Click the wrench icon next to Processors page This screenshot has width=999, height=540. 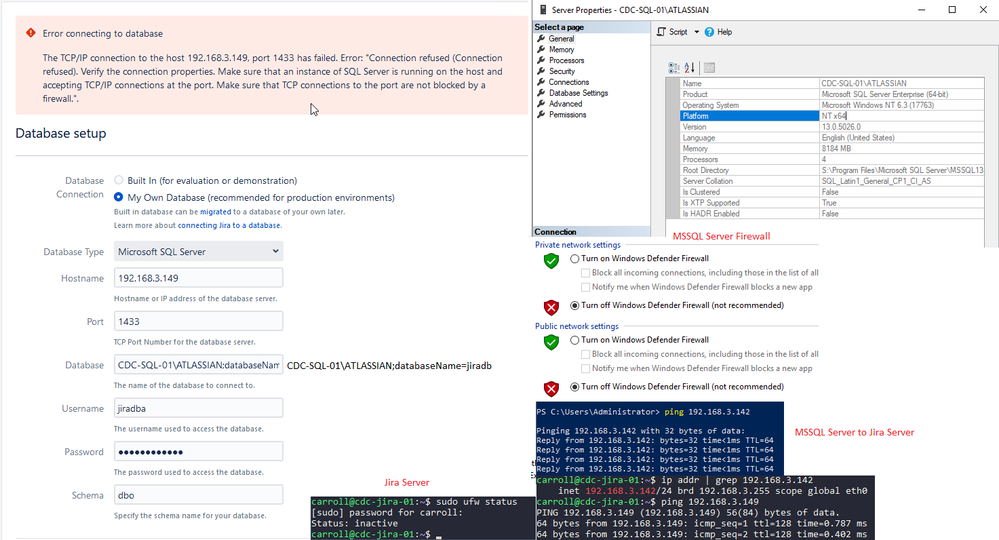[541, 60]
